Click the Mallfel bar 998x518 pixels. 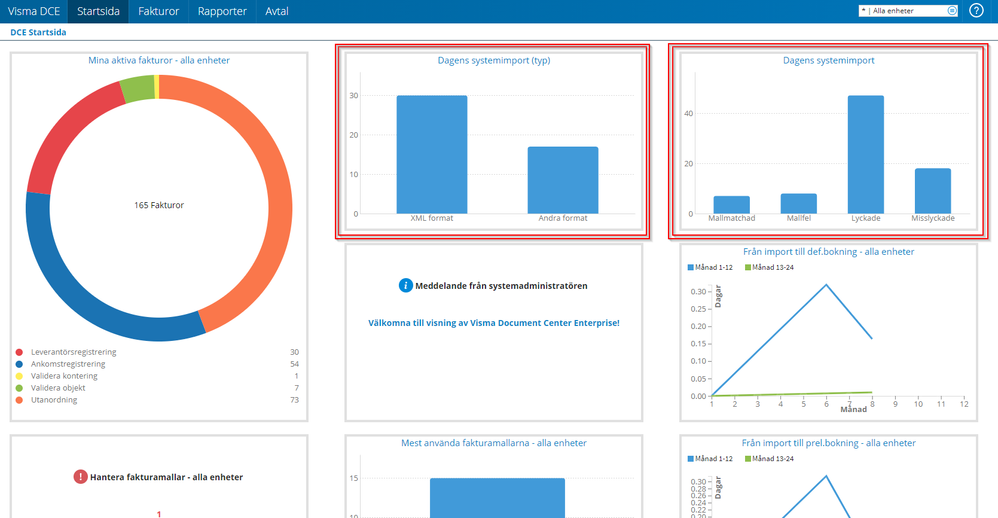pyautogui.click(x=799, y=204)
